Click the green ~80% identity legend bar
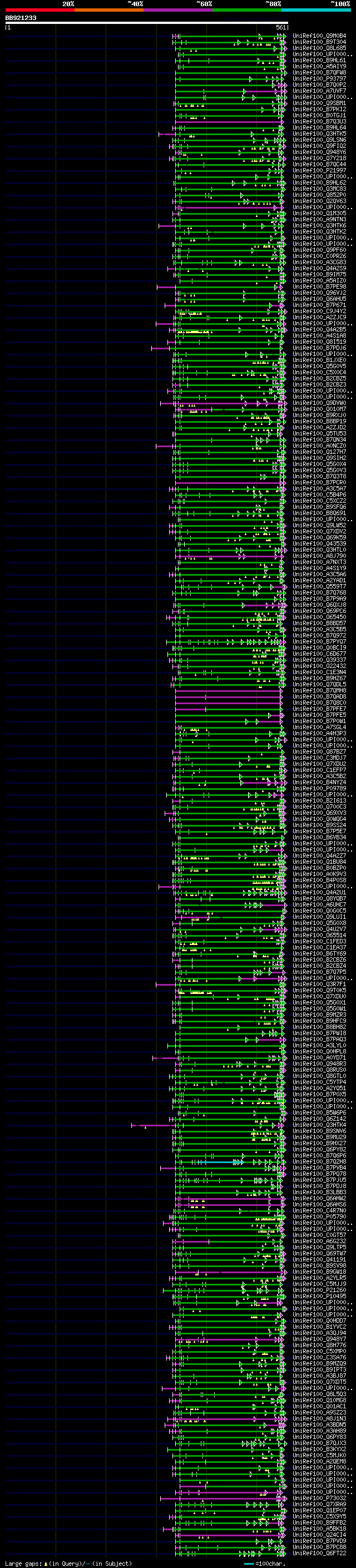This screenshot has width=356, height=1568. (x=247, y=10)
